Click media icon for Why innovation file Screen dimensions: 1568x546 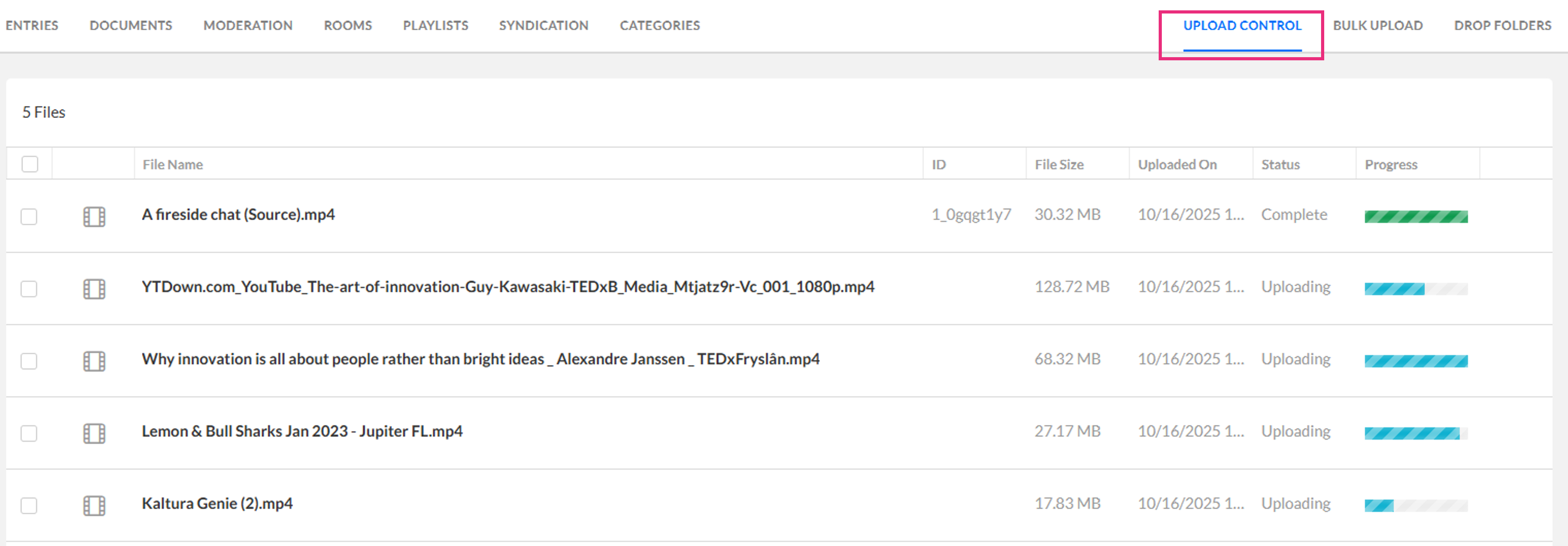click(94, 361)
